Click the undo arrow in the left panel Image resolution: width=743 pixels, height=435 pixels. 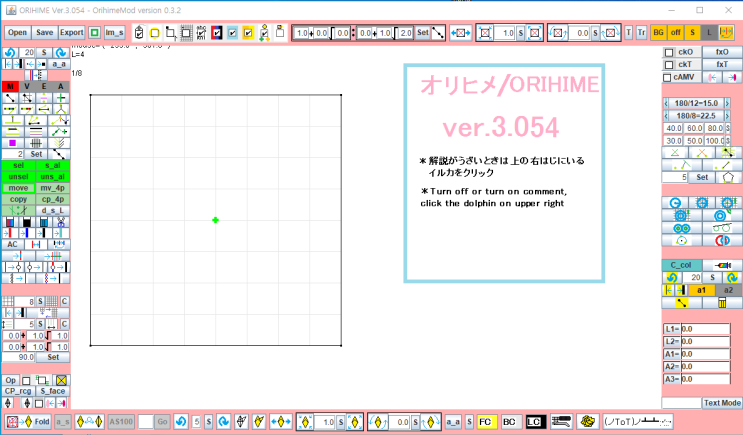pos(10,52)
